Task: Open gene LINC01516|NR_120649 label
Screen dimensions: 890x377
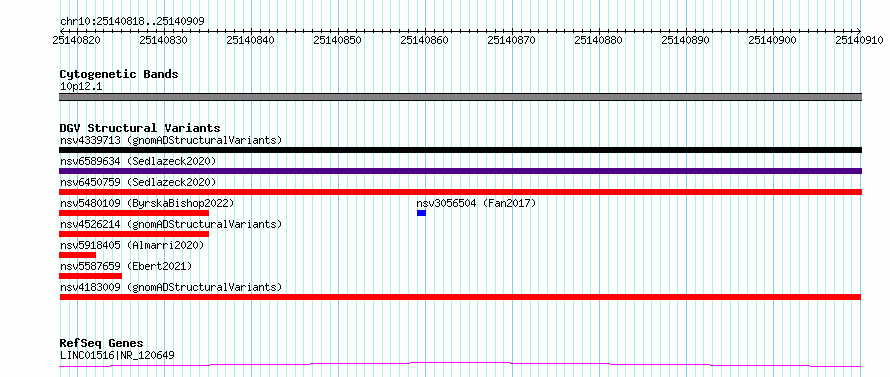Action: [x=117, y=356]
